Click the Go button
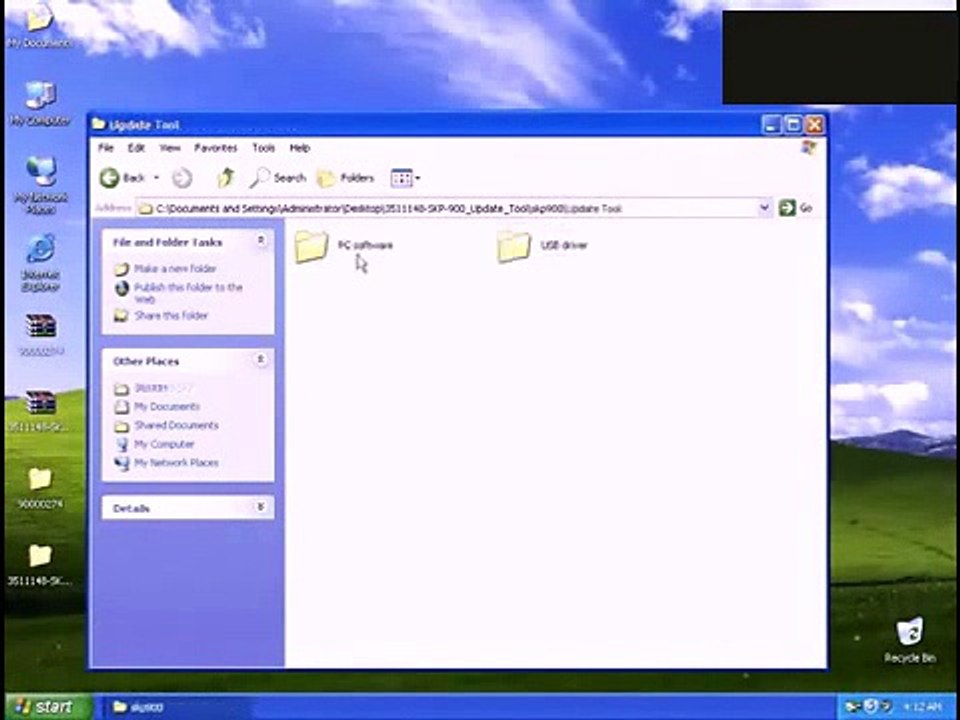The height and width of the screenshot is (720, 960). [795, 208]
